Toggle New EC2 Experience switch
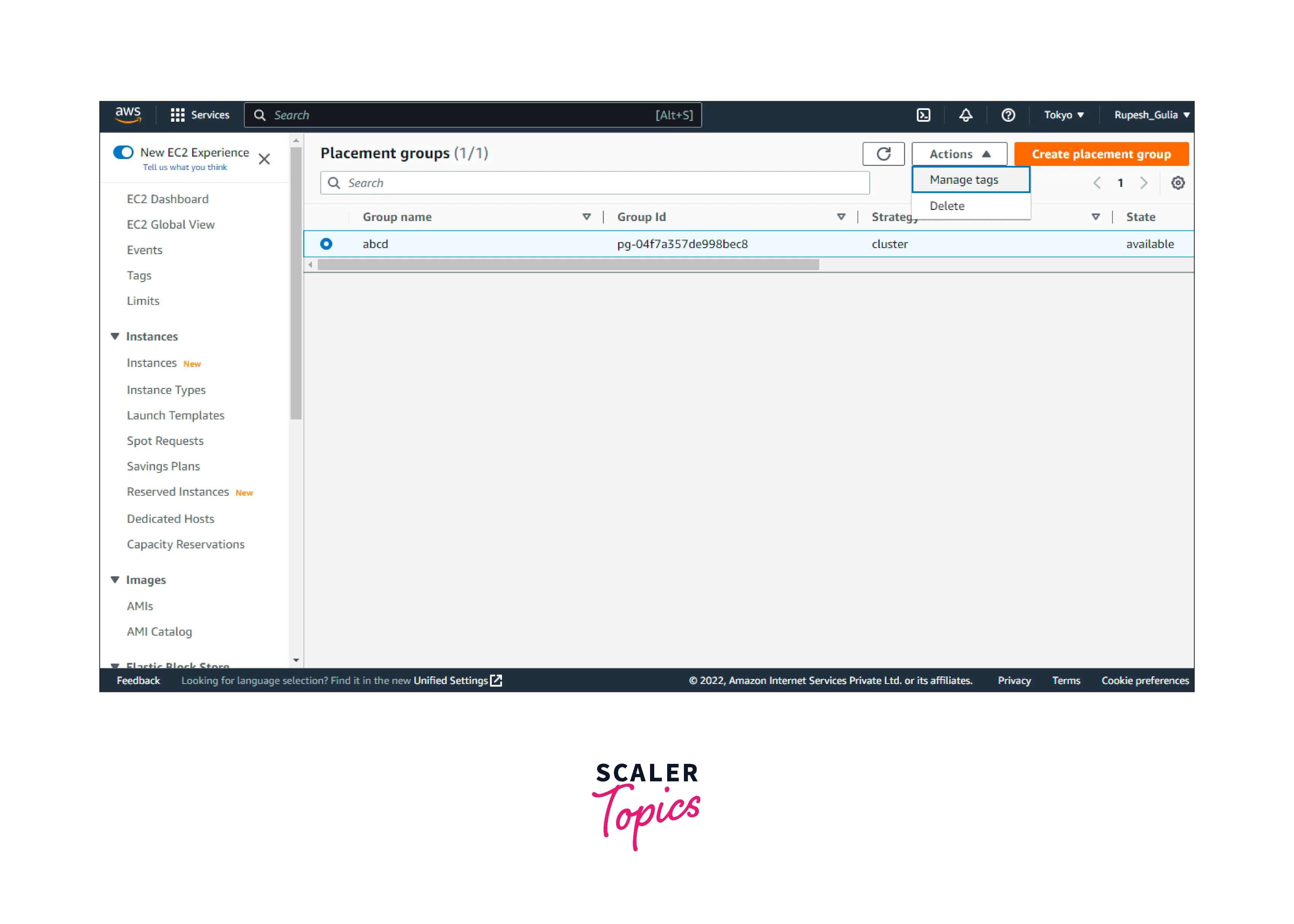The width and height of the screenshot is (1294, 924). click(123, 153)
